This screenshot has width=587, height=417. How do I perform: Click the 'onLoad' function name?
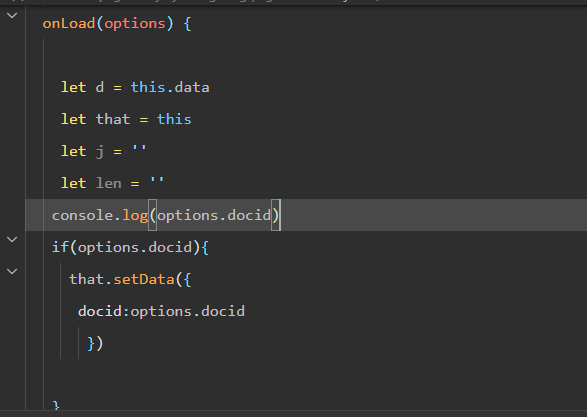69,24
